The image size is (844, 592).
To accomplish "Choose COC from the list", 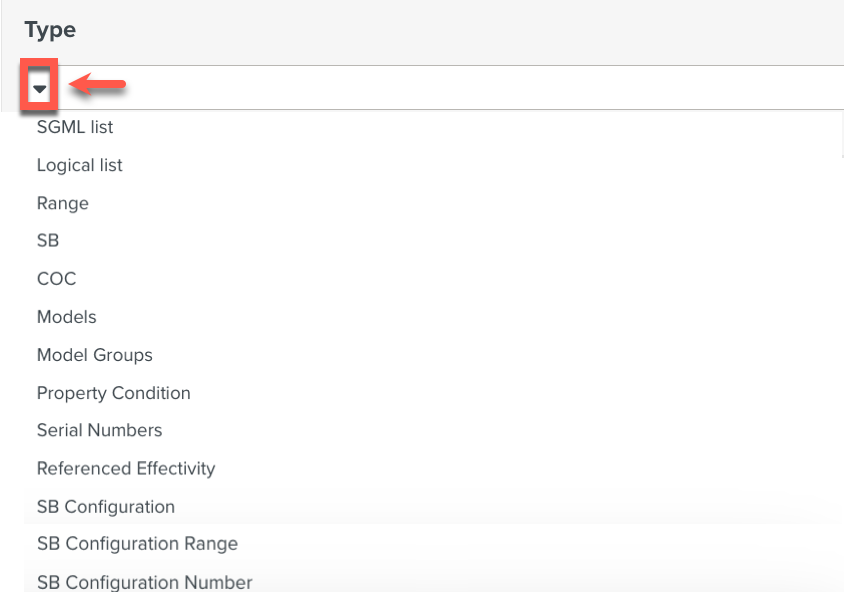I will coord(56,278).
